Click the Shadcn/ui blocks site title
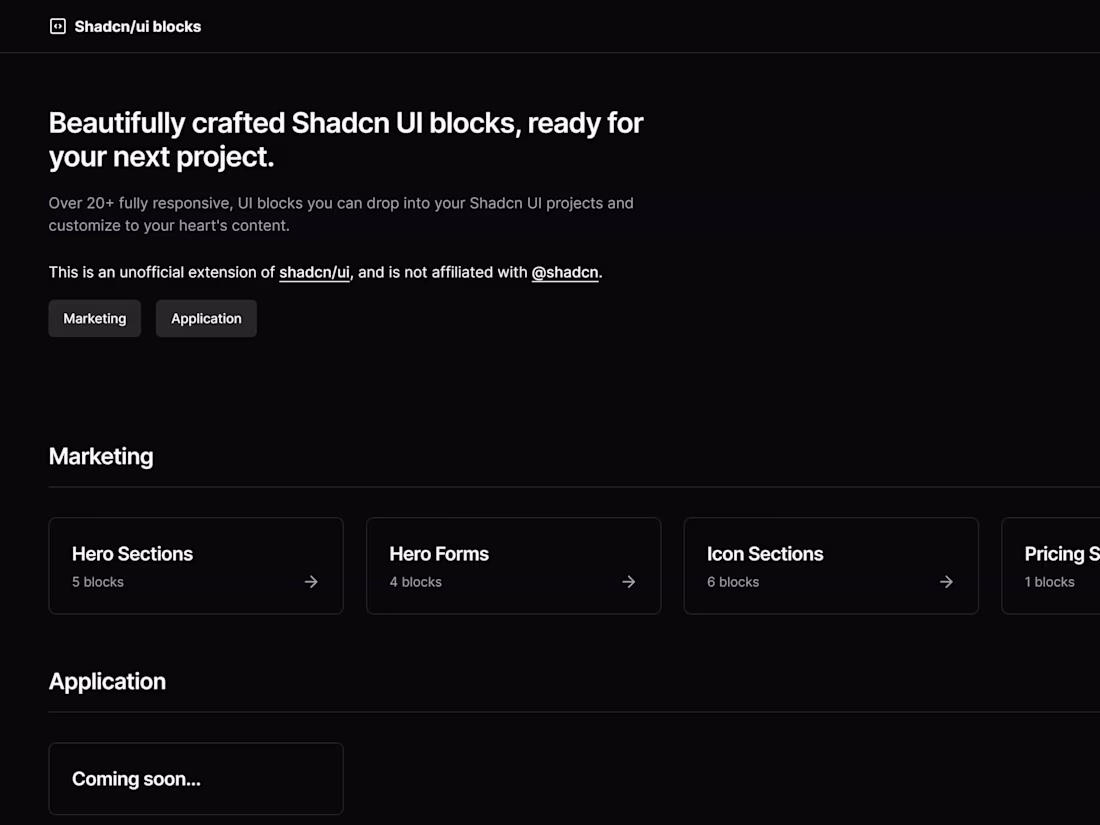Image resolution: width=1100 pixels, height=825 pixels. [x=137, y=26]
